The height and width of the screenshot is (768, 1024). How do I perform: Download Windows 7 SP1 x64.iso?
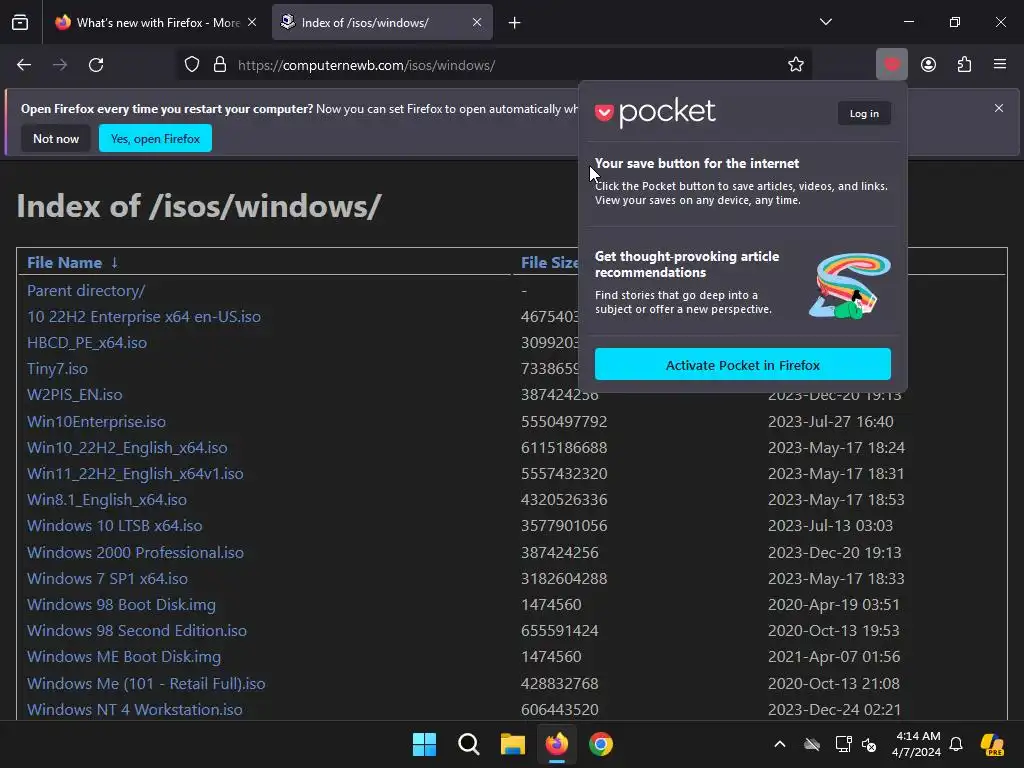[107, 579]
